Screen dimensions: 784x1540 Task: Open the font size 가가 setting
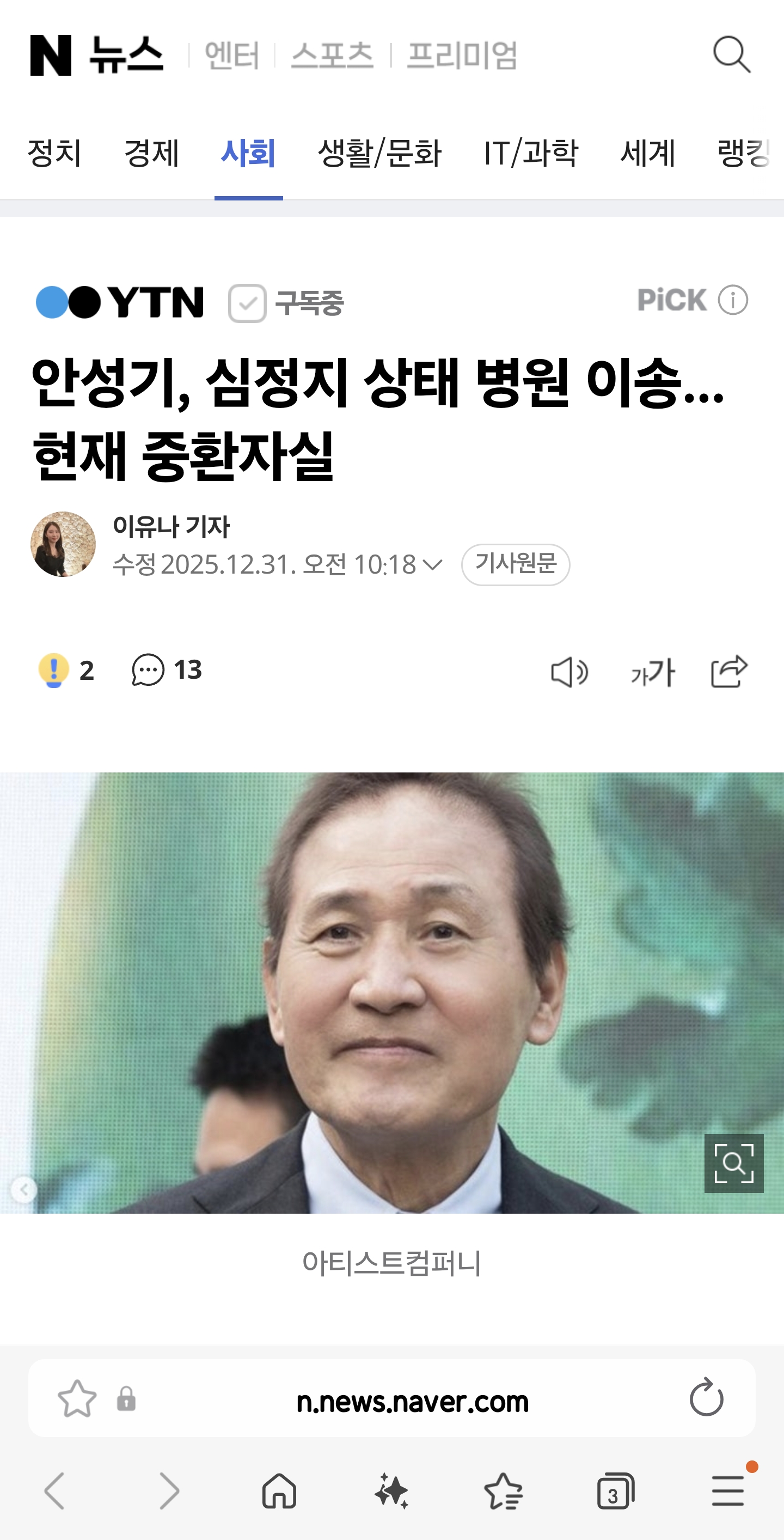(653, 672)
